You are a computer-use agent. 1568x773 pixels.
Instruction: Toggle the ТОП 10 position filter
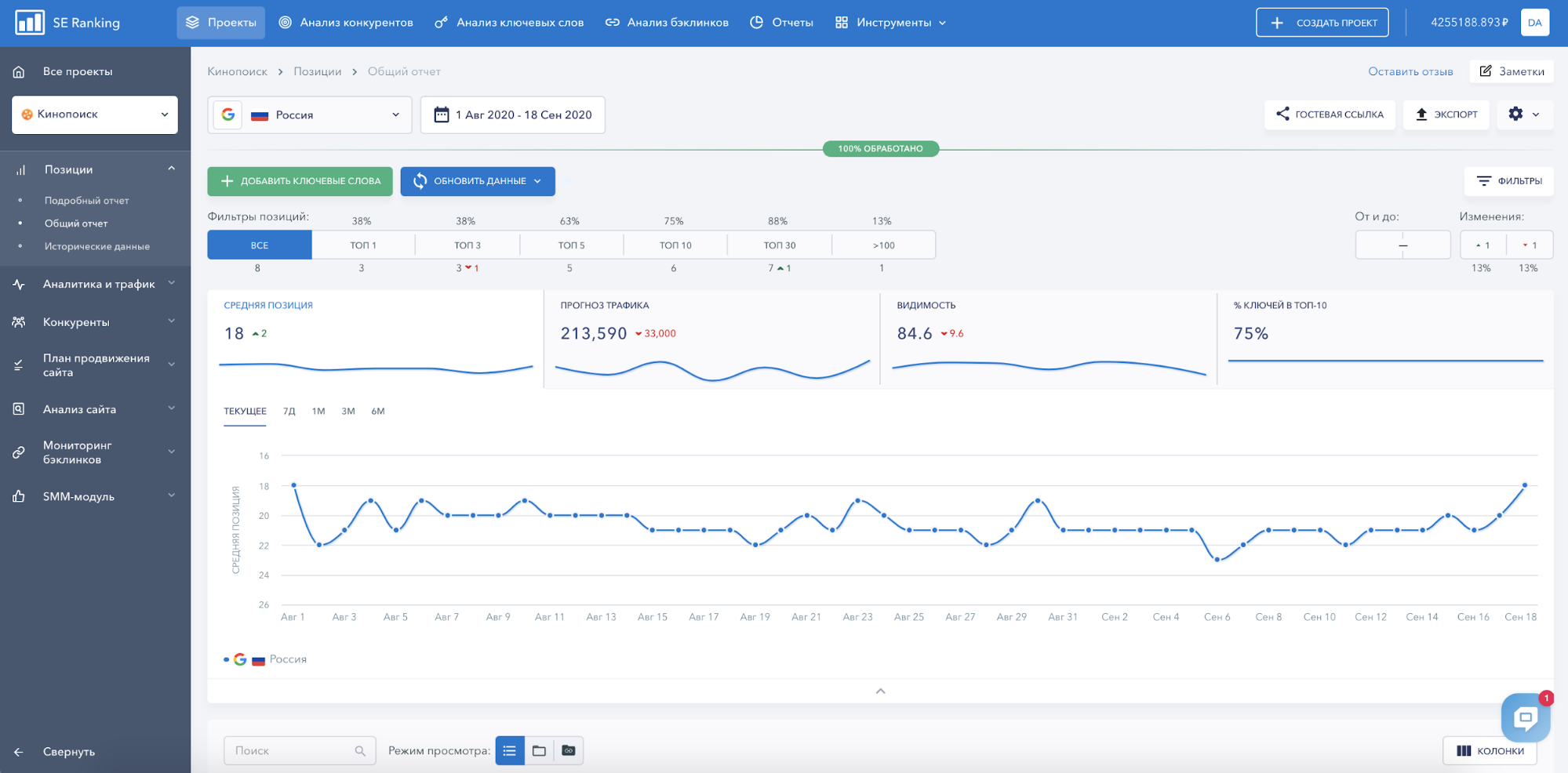[675, 245]
